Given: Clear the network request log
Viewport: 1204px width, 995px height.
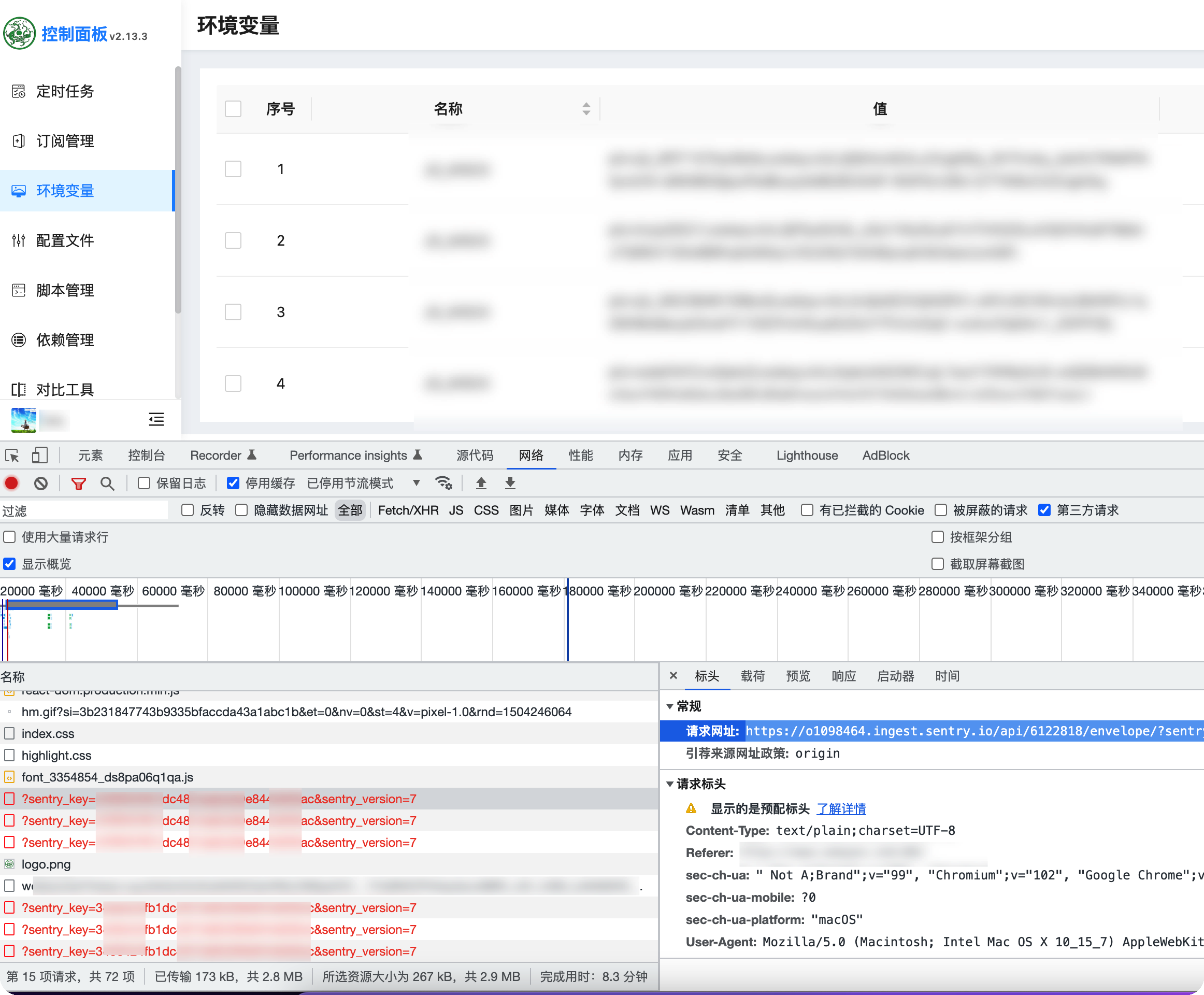Looking at the screenshot, I should click(x=40, y=483).
